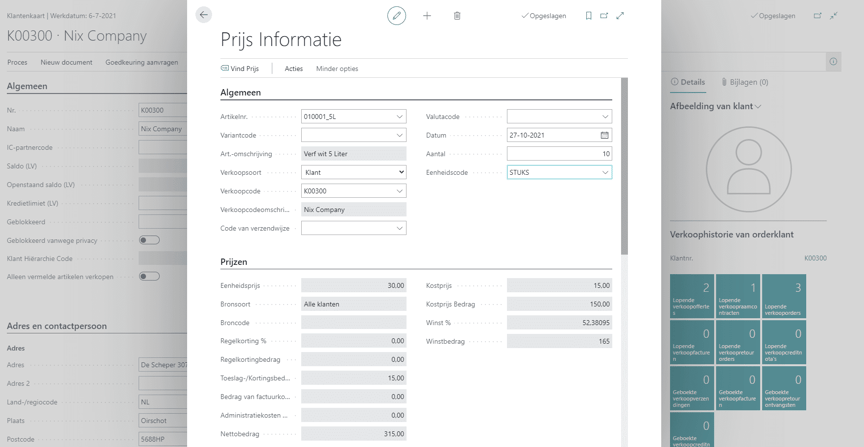
Task: Open Proces menu in Klantenkaart
Action: [x=17, y=62]
